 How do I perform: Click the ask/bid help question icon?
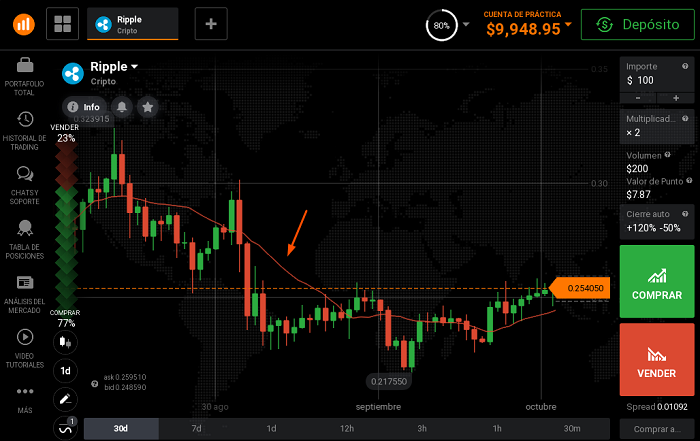pyautogui.click(x=95, y=384)
